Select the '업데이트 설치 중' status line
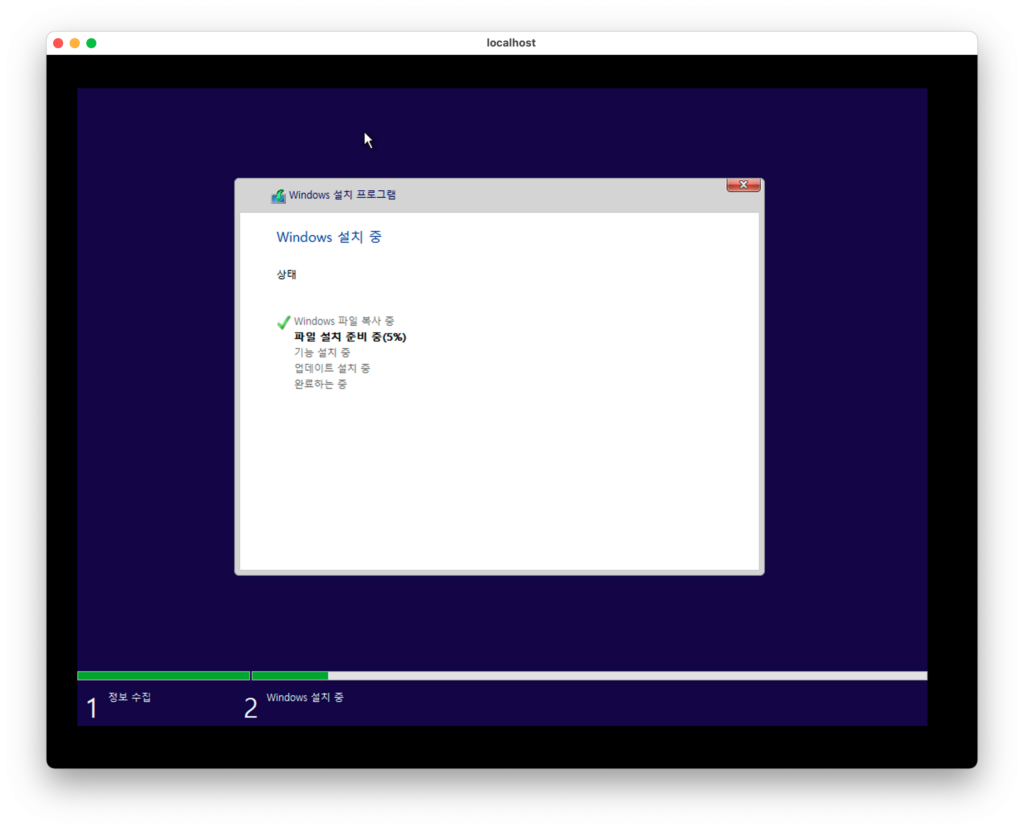Screen dimensions: 1024x830 pos(332,368)
